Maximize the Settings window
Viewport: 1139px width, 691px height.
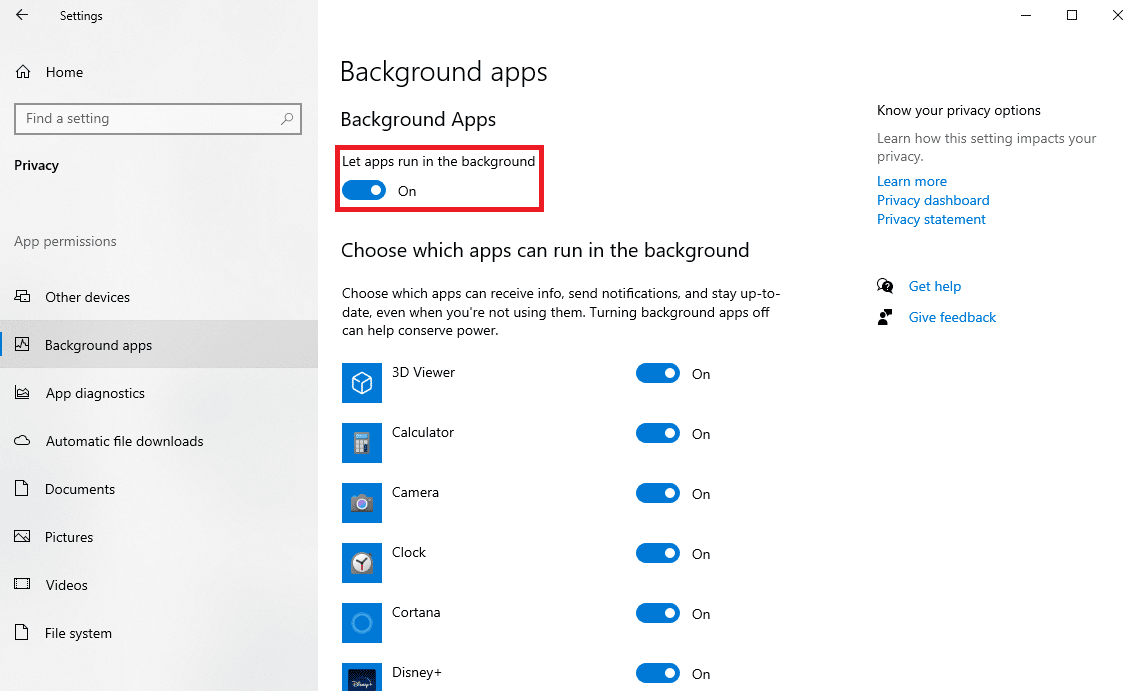tap(1071, 15)
